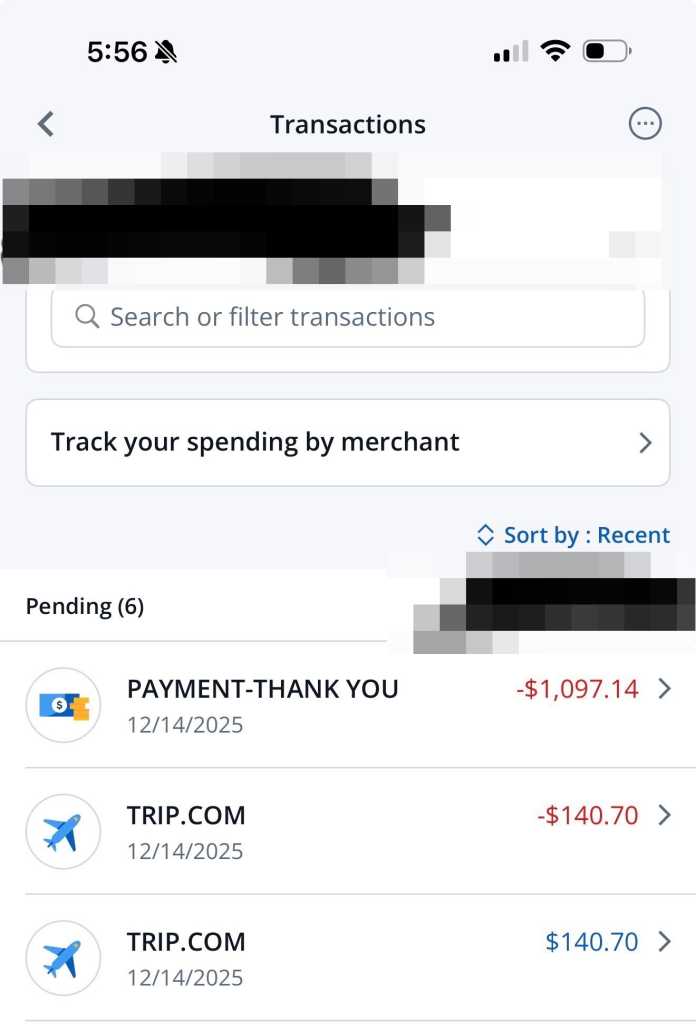The height and width of the screenshot is (1024, 696).
Task: Tap the magnifying glass search icon
Action: [87, 316]
